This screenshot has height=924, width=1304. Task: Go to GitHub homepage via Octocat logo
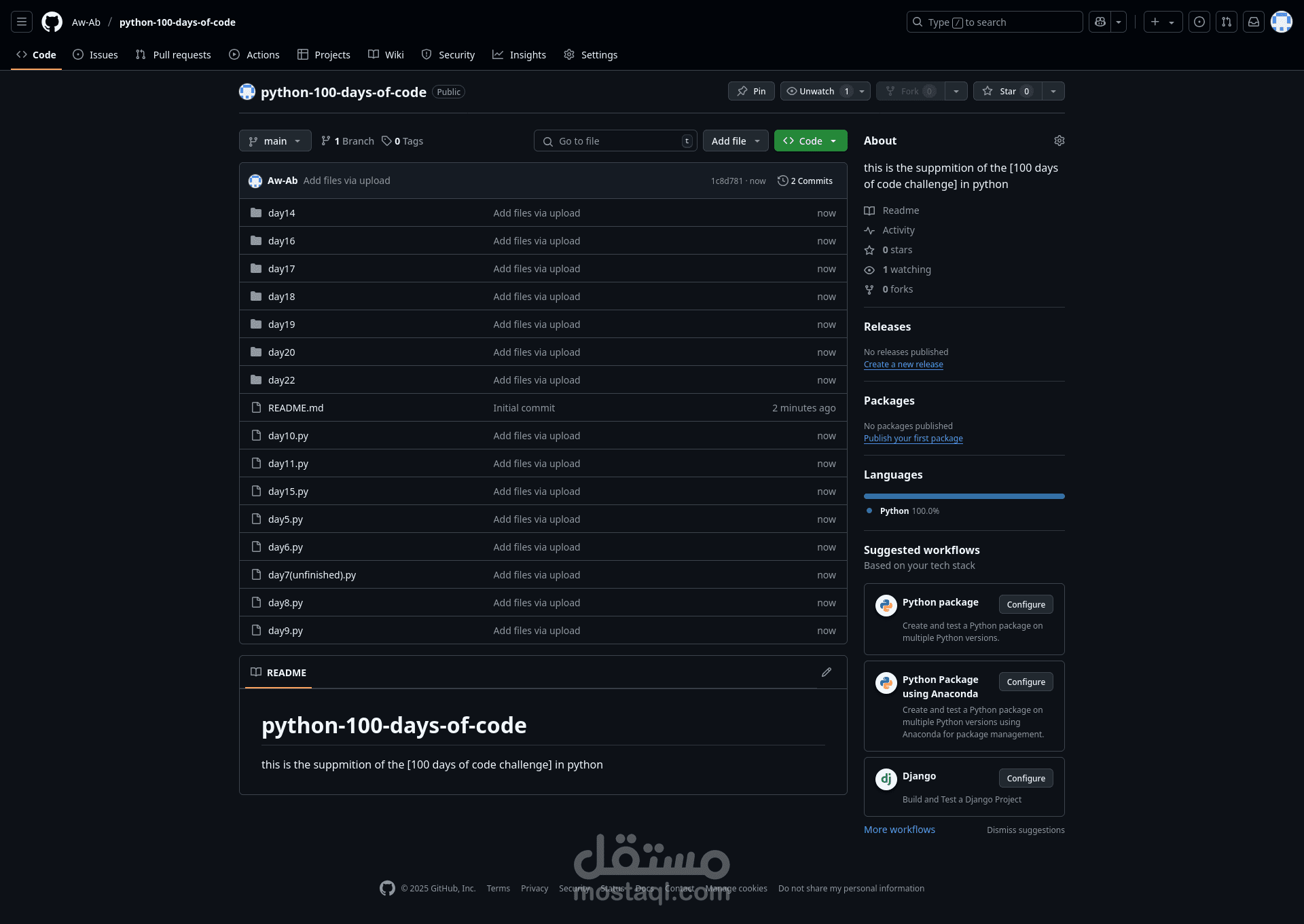52,22
